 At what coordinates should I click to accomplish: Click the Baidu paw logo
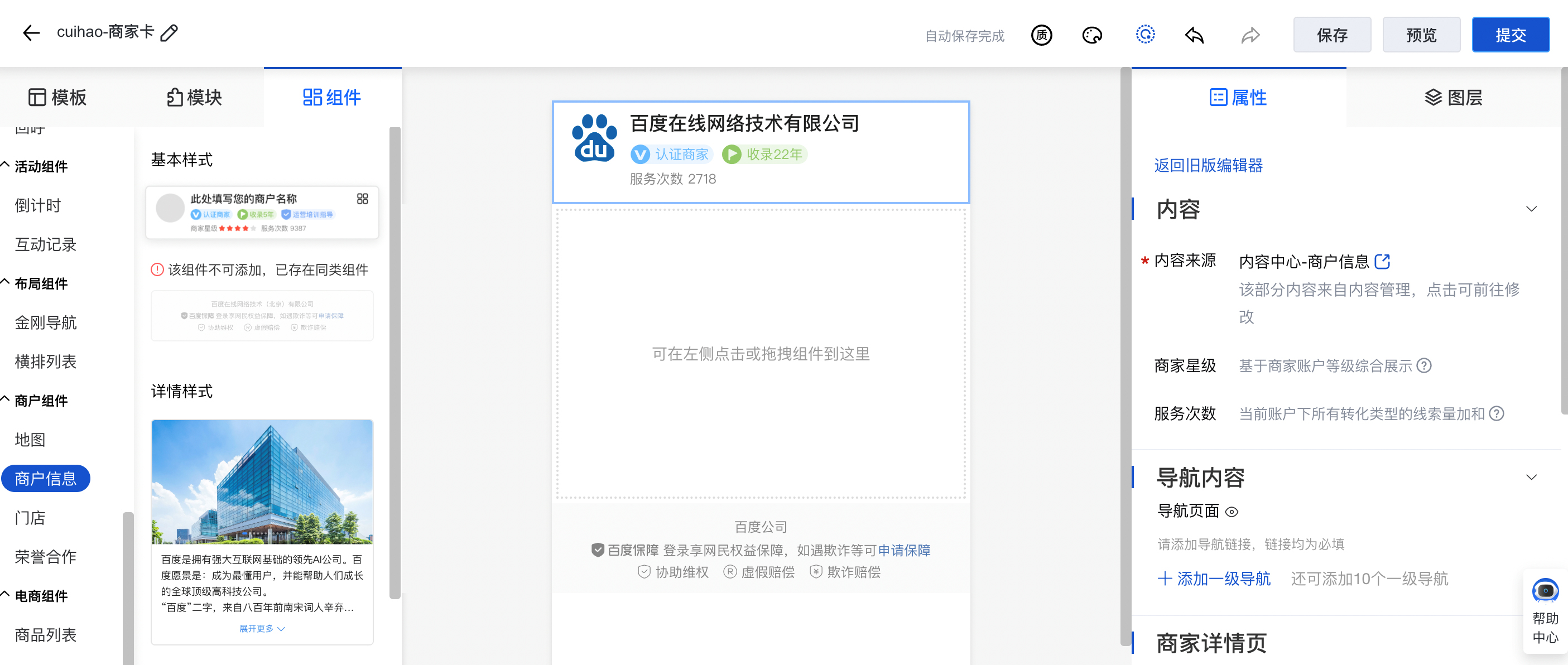pyautogui.click(x=595, y=138)
